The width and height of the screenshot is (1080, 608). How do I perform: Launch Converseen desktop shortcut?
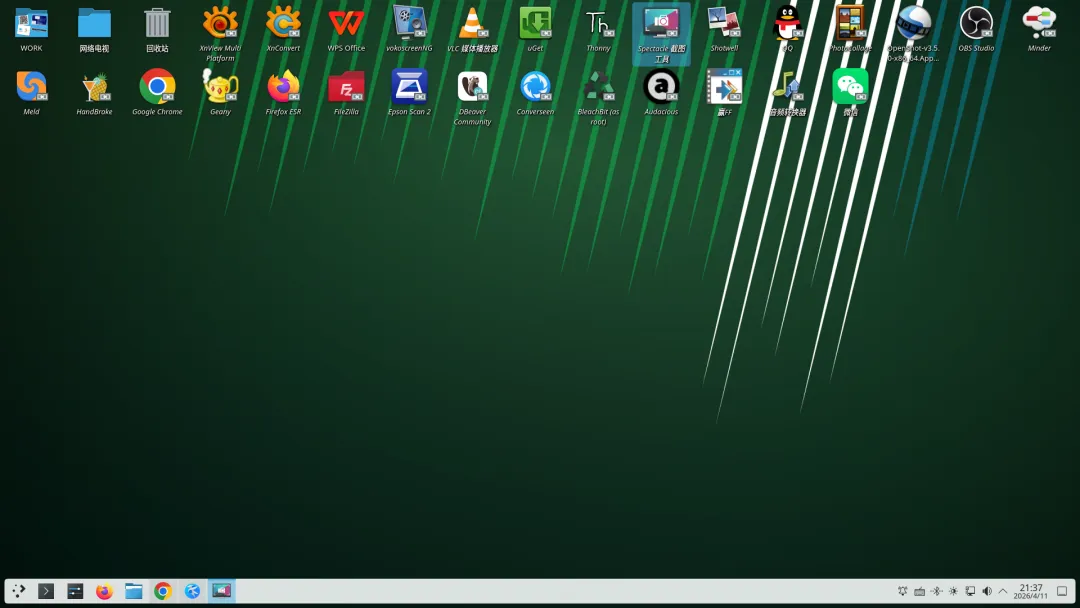coord(535,87)
